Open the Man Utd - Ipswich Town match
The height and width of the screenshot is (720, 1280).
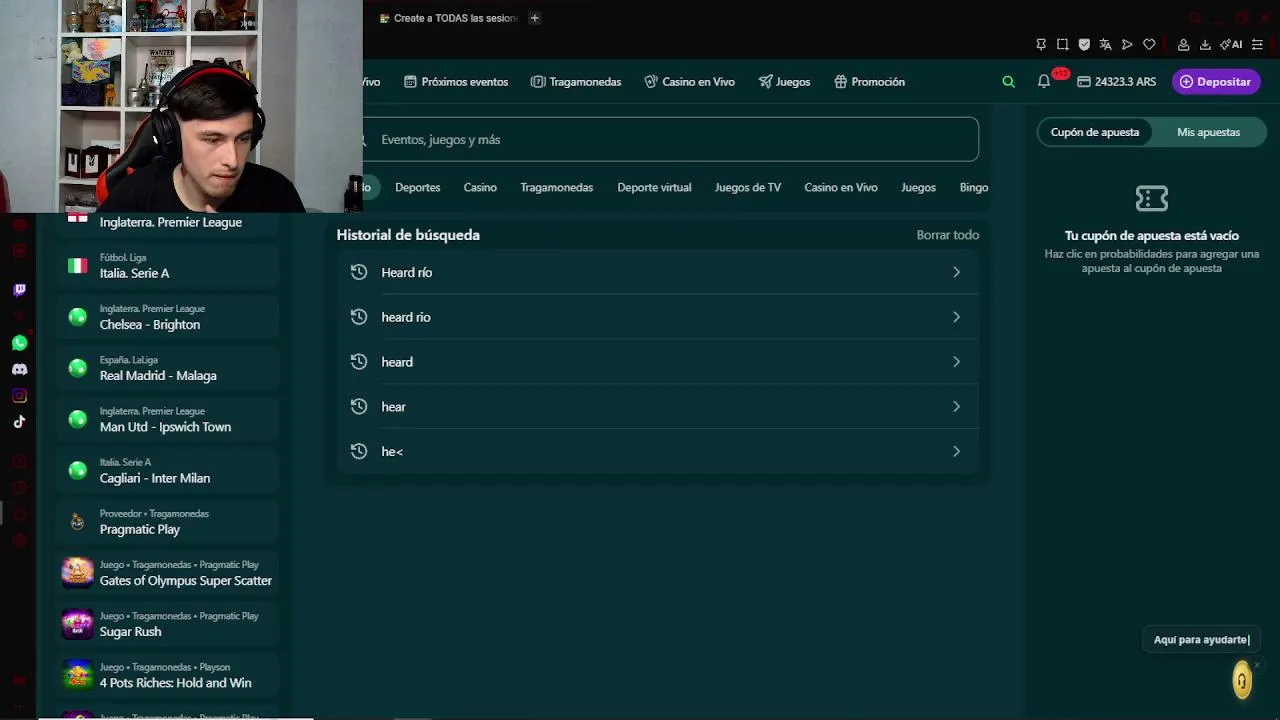pyautogui.click(x=167, y=419)
